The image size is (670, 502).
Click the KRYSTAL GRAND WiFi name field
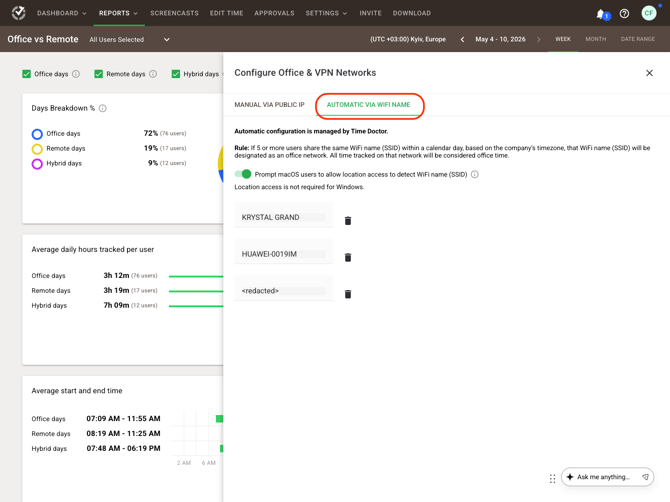click(283, 217)
